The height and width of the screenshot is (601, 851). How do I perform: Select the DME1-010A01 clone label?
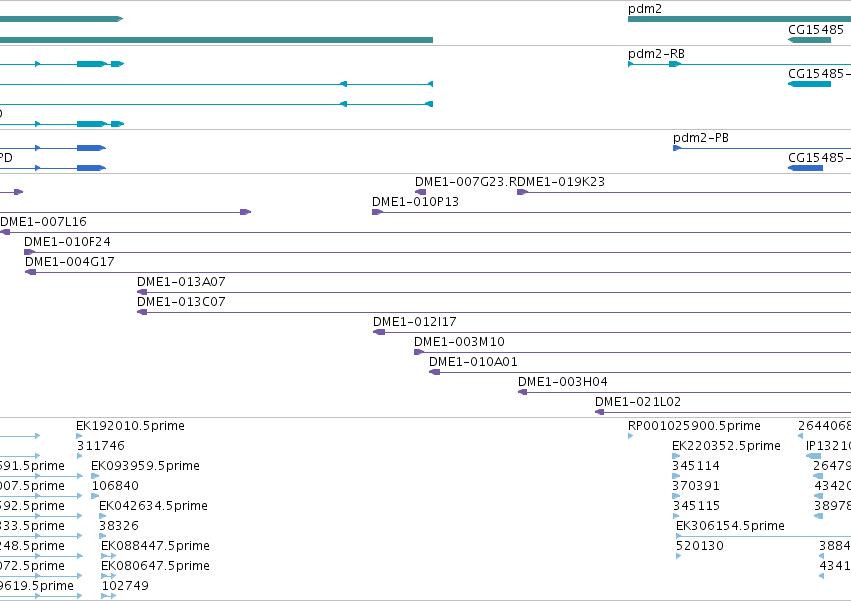473,362
